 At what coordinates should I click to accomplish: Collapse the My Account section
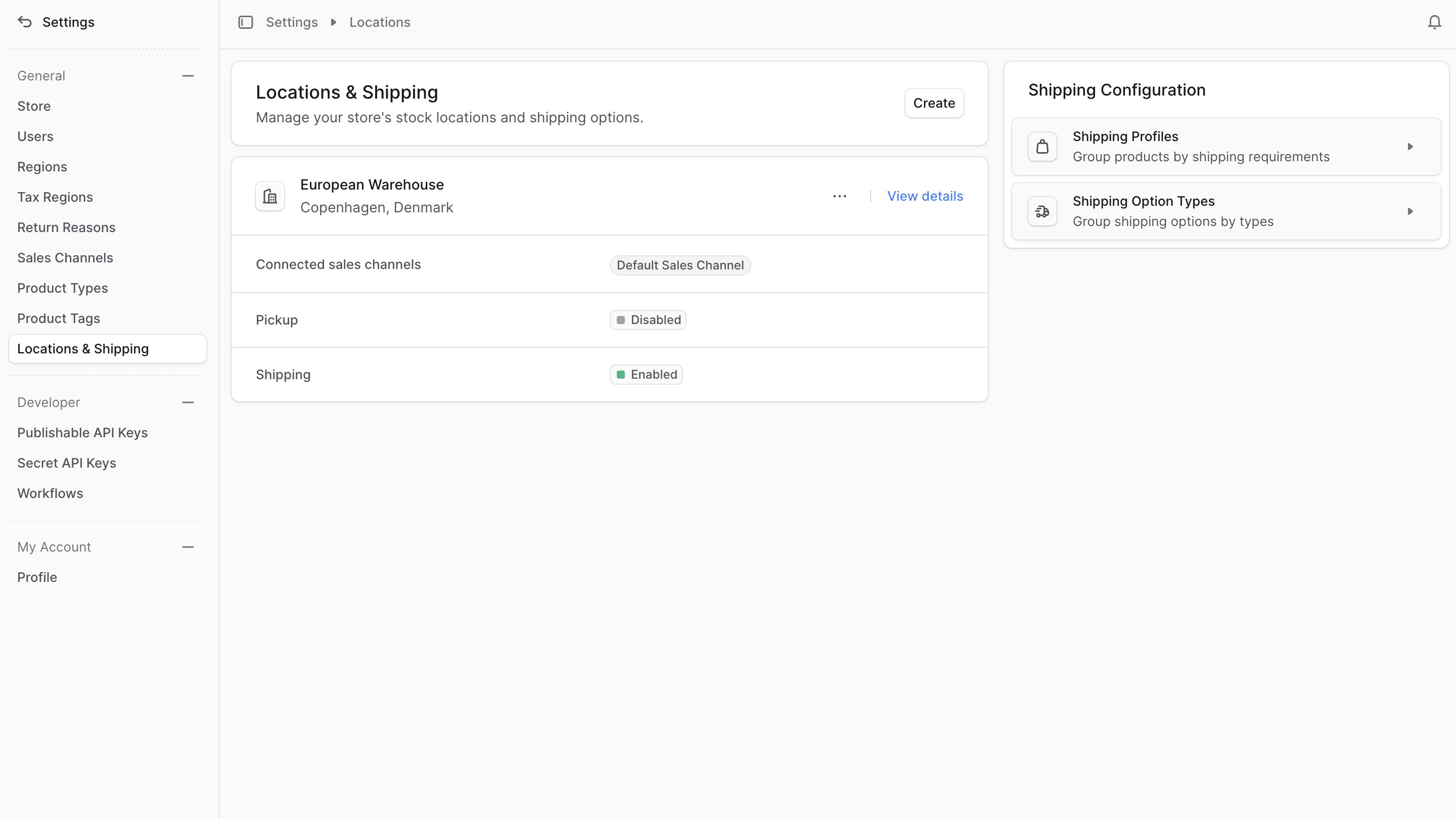188,547
